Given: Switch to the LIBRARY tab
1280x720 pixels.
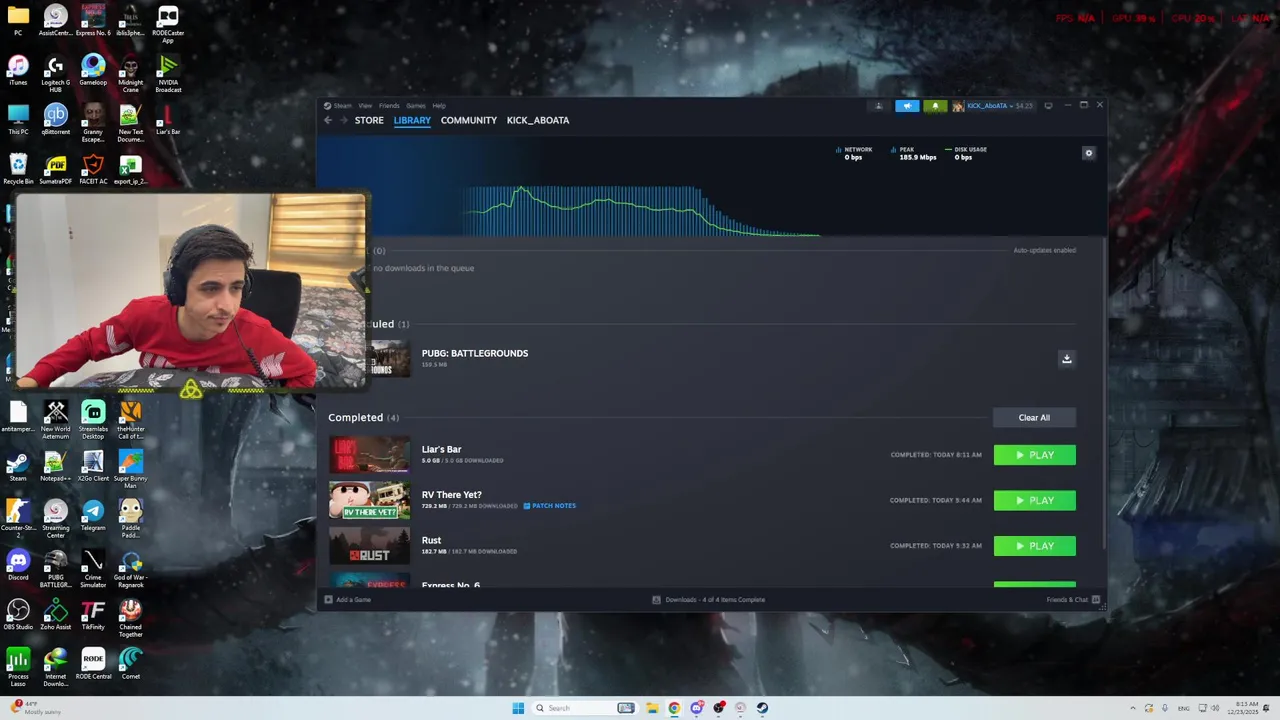Looking at the screenshot, I should point(412,120).
